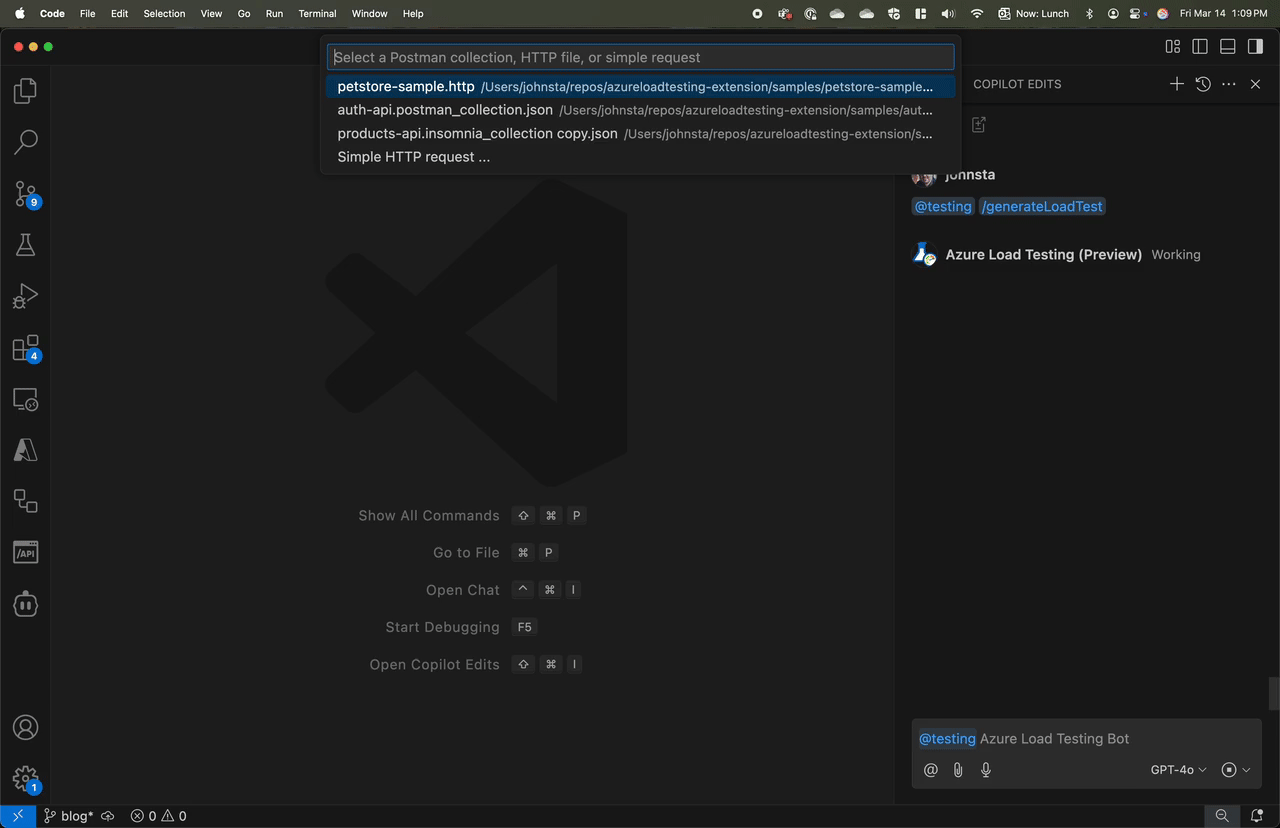
Task: Open the GPT-4o model picker
Action: (x=1178, y=770)
